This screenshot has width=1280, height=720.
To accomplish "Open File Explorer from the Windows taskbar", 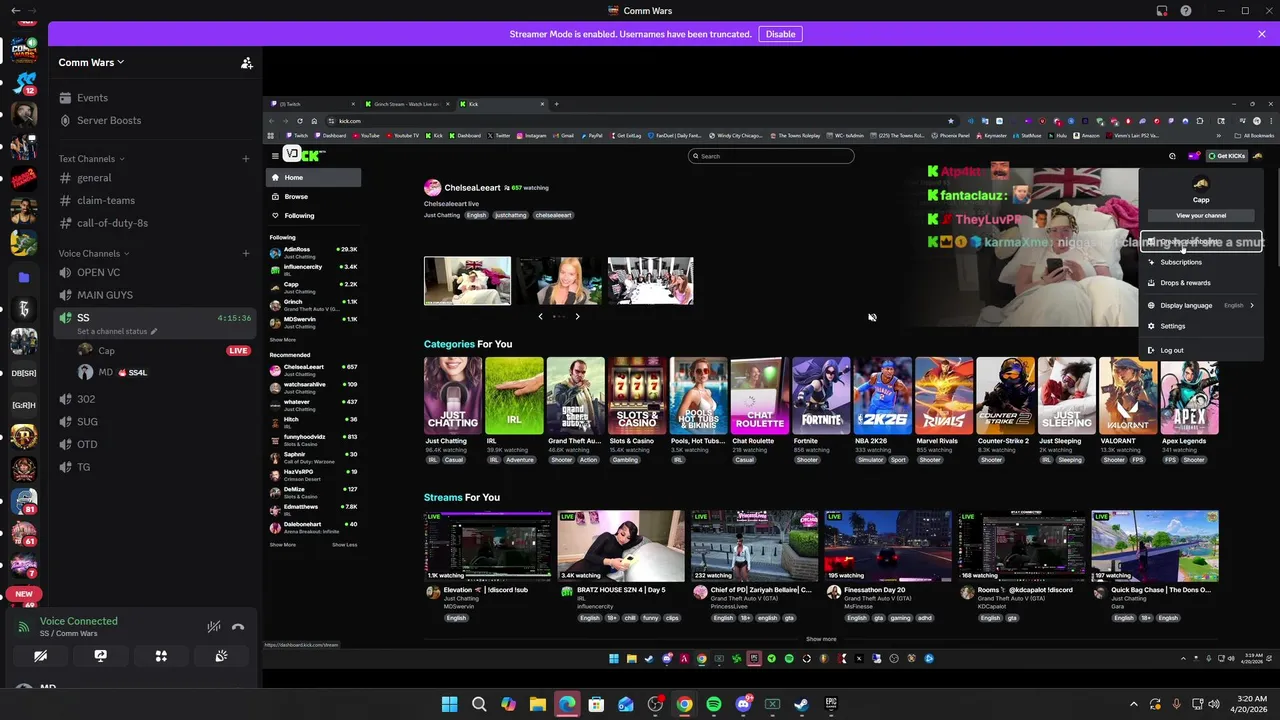I will click(537, 704).
